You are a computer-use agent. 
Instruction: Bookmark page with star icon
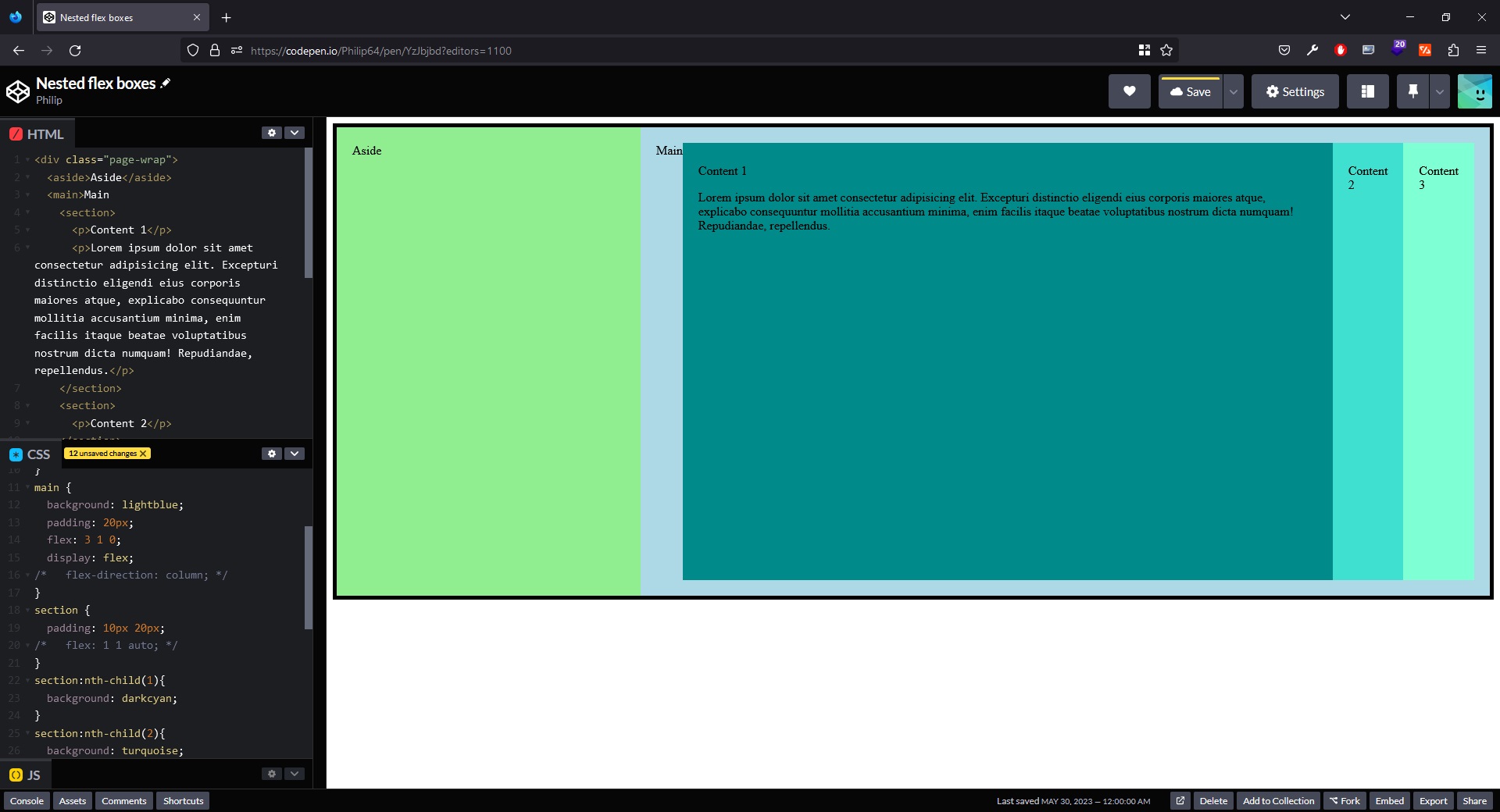point(1166,50)
